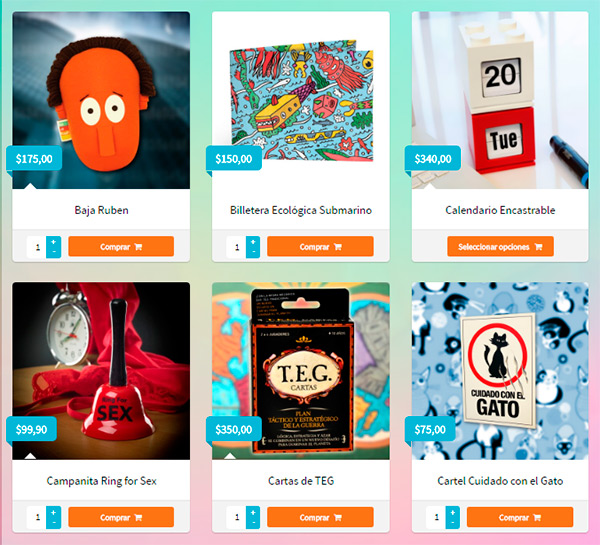Add Campanita Ring for Sex to cart
The width and height of the screenshot is (600, 545).
[121, 517]
